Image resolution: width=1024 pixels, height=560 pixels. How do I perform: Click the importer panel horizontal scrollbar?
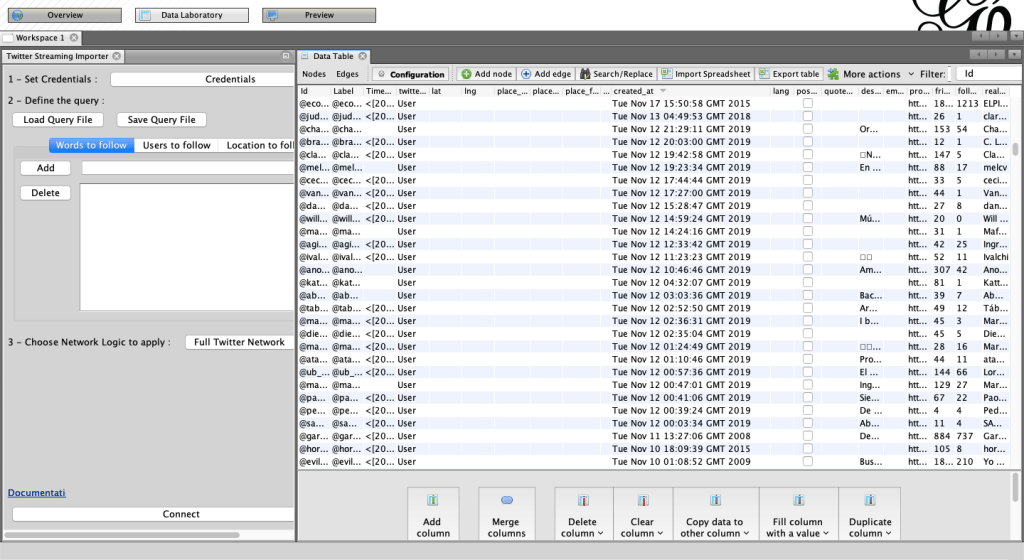coord(122,535)
